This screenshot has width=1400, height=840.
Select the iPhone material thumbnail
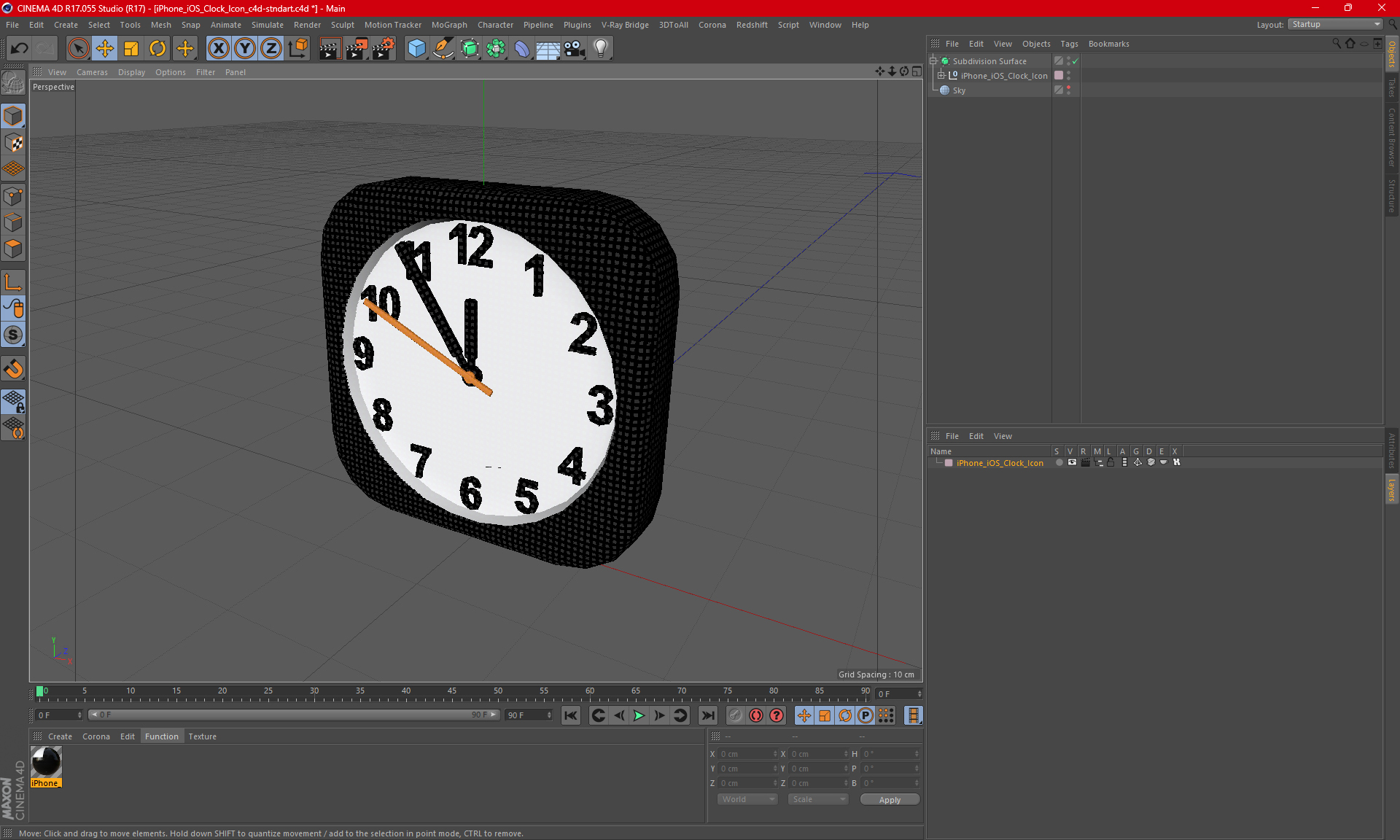tap(46, 763)
